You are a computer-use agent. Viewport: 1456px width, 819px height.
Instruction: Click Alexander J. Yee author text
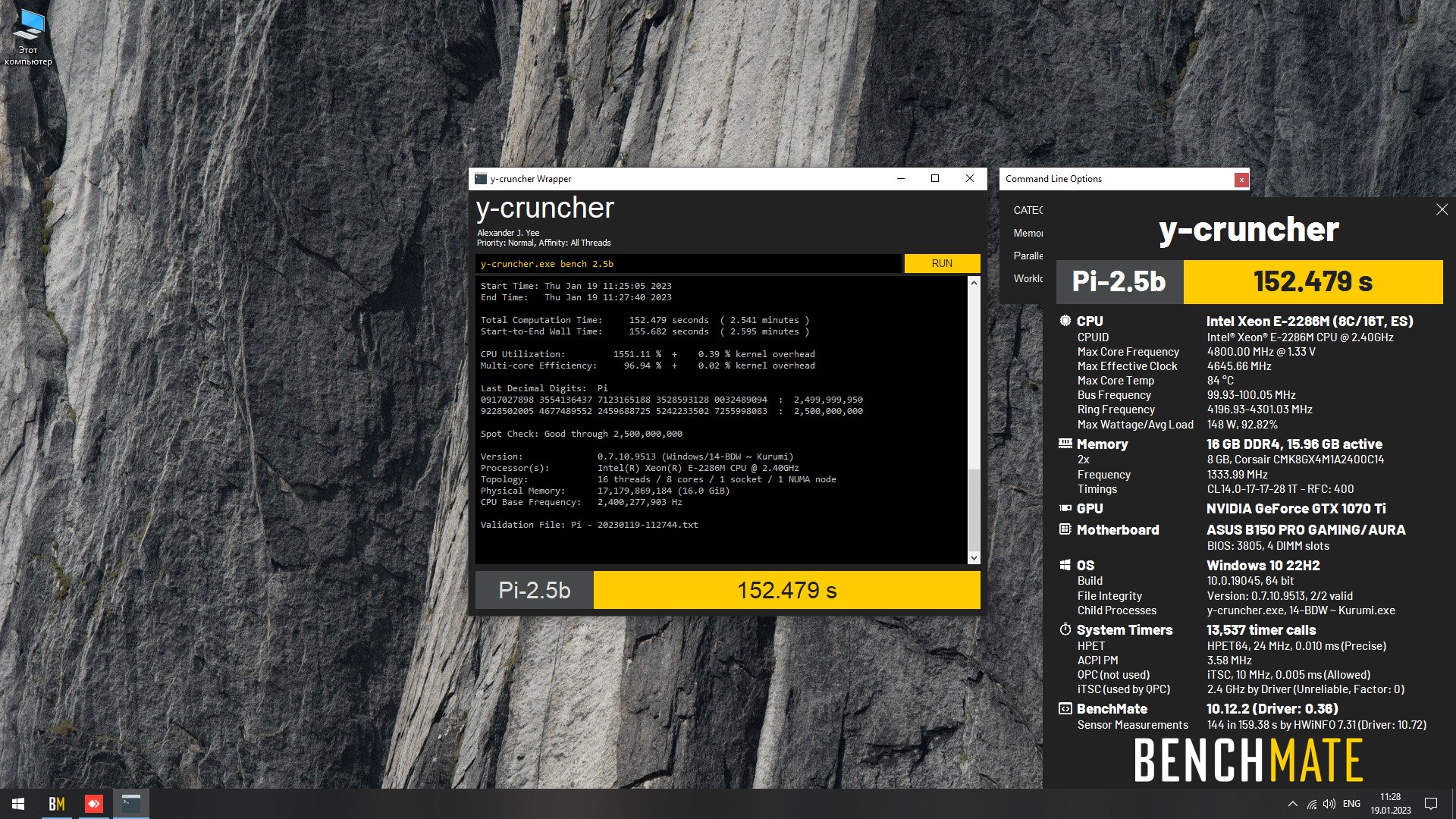point(508,233)
